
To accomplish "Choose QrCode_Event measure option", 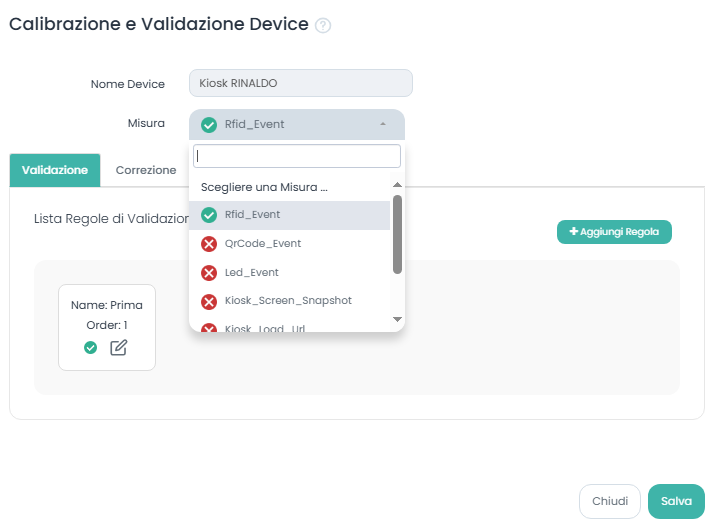I will pyautogui.click(x=263, y=244).
